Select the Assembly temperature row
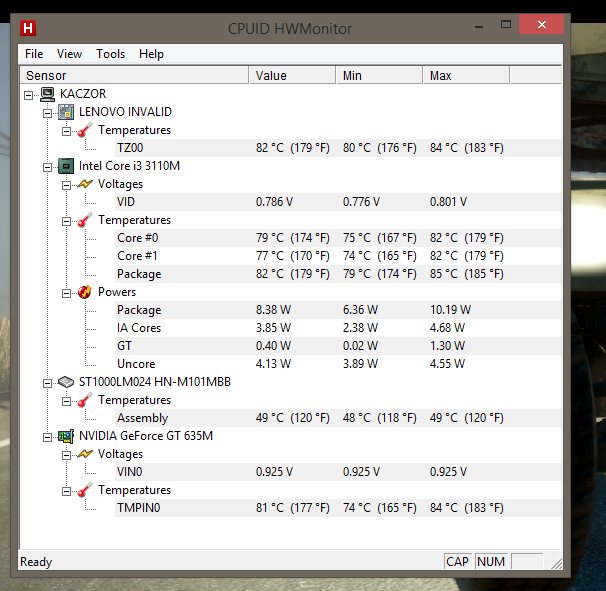 pyautogui.click(x=338, y=418)
